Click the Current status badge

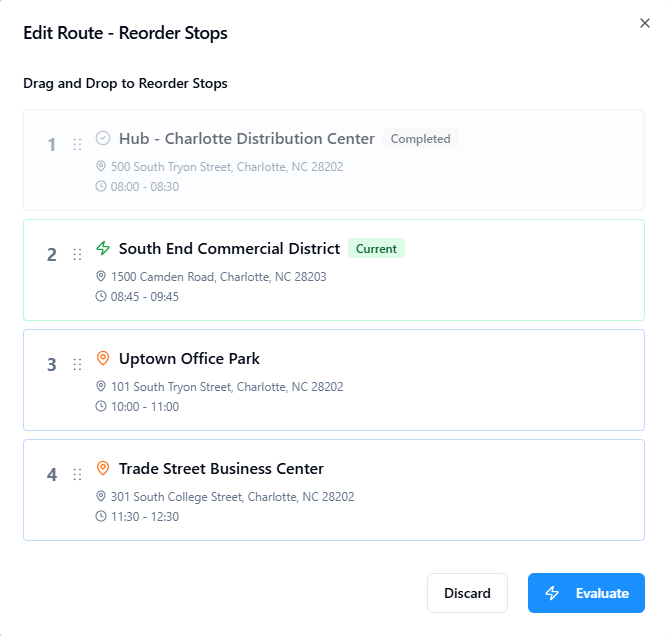click(x=376, y=249)
